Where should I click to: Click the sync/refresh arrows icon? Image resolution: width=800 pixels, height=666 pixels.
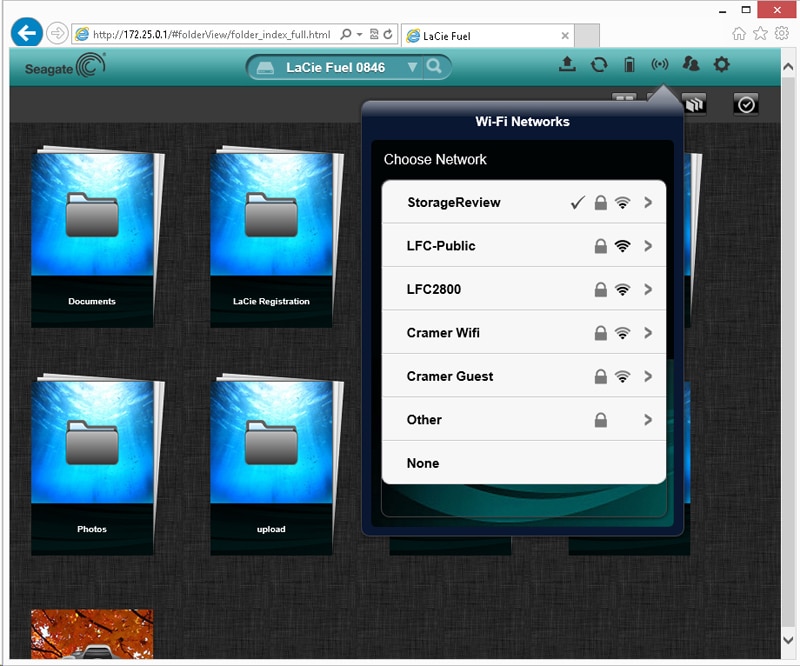point(598,65)
